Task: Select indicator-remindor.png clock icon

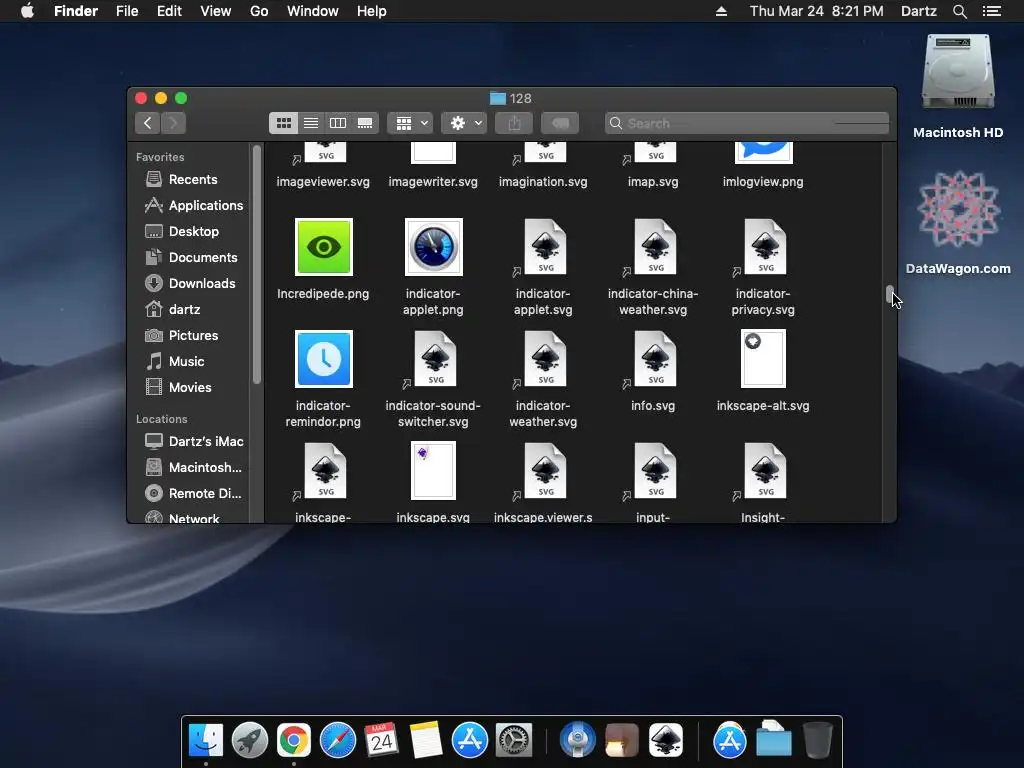Action: click(324, 359)
